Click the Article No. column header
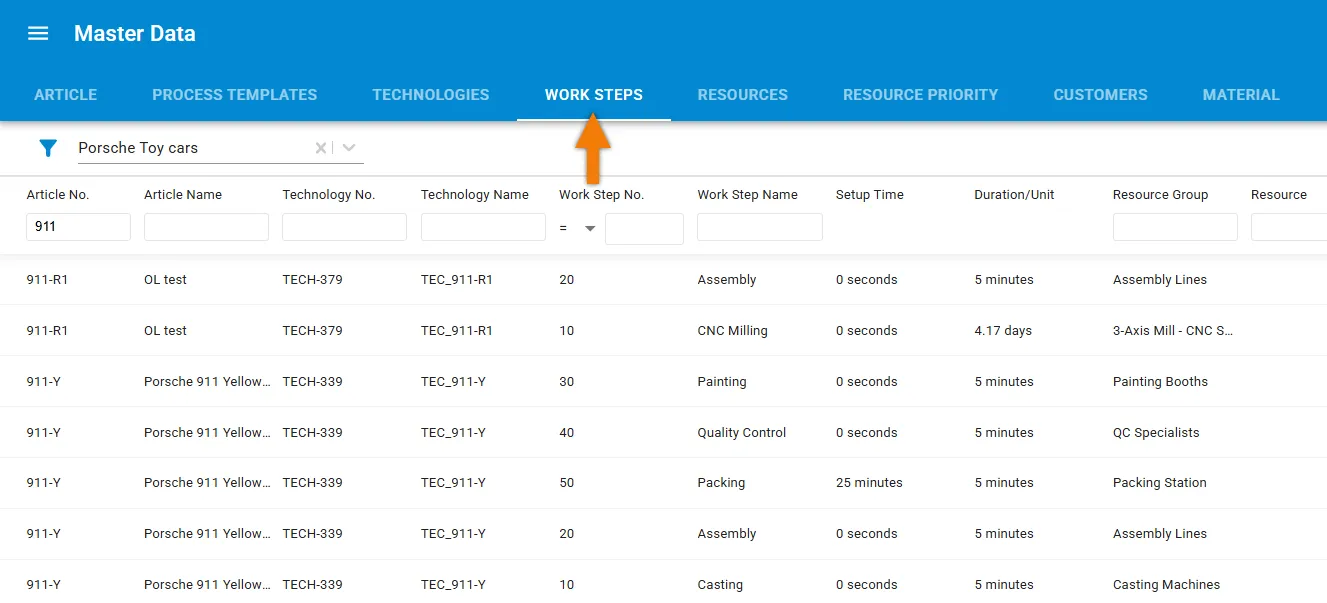 point(58,195)
